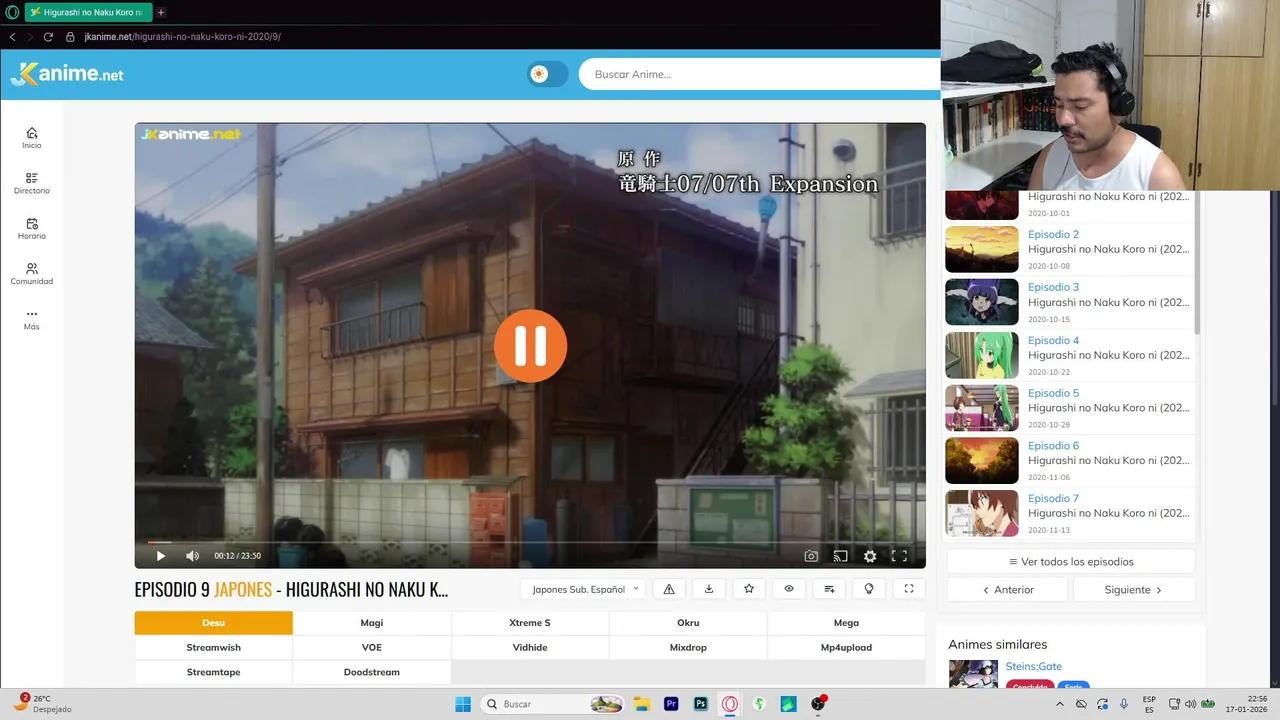Click the episode list scrollbar
The image size is (1280, 720).
[1197, 263]
